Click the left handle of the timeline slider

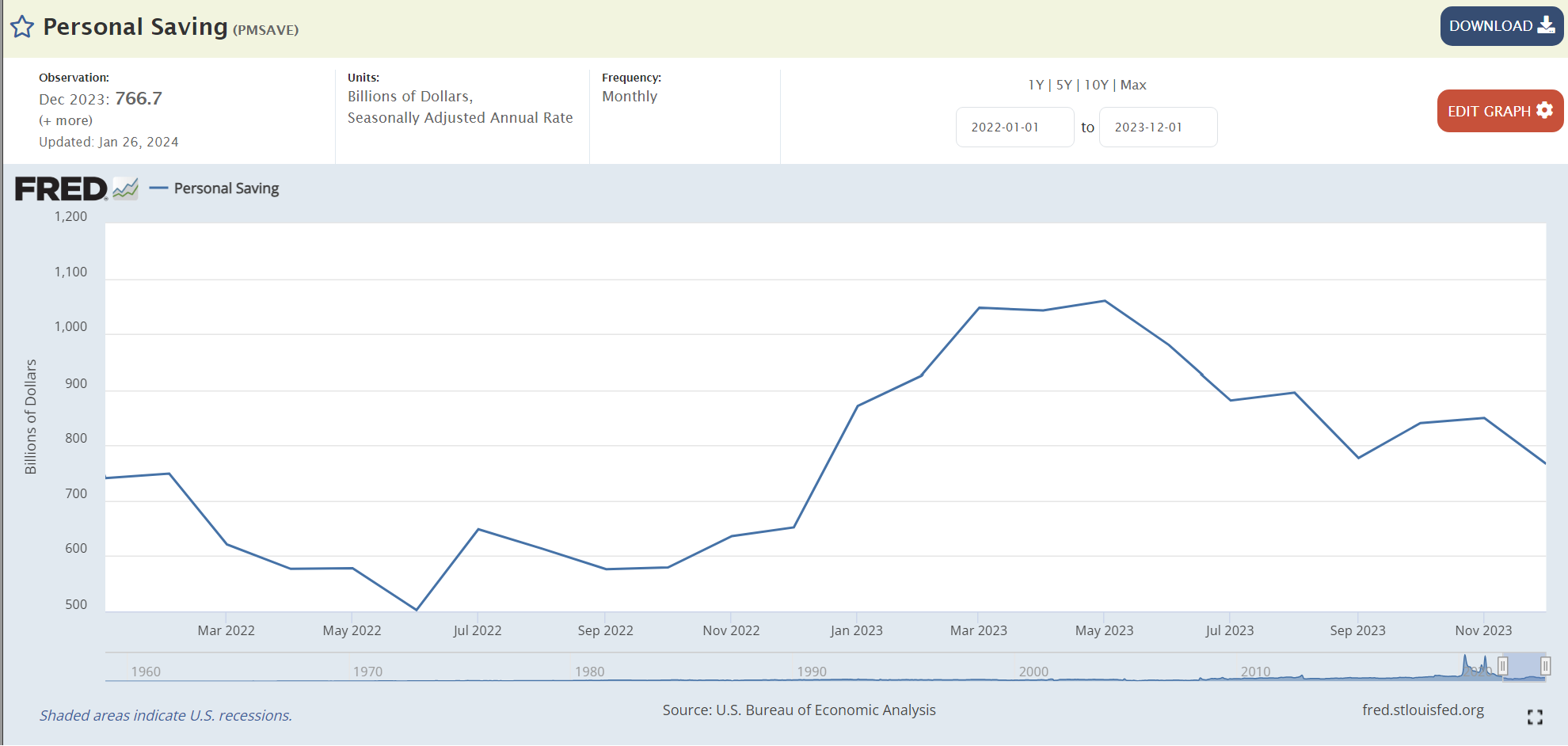coord(1502,666)
